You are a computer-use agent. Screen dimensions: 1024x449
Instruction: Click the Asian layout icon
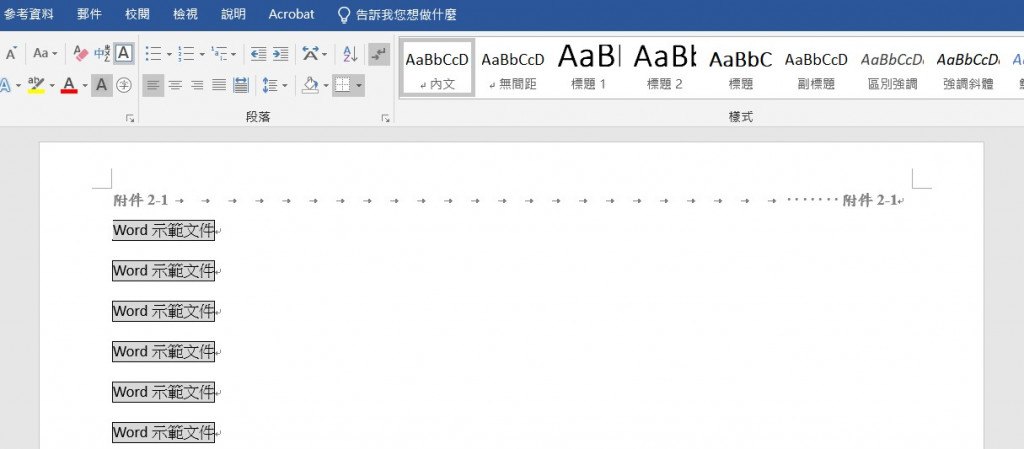310,54
